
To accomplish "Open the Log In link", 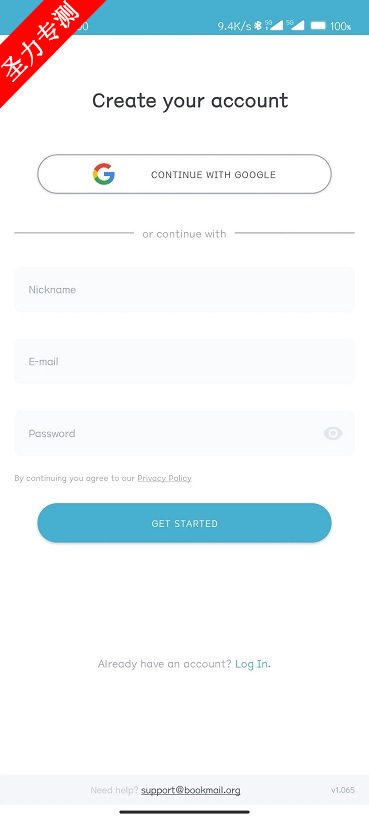I will [253, 664].
